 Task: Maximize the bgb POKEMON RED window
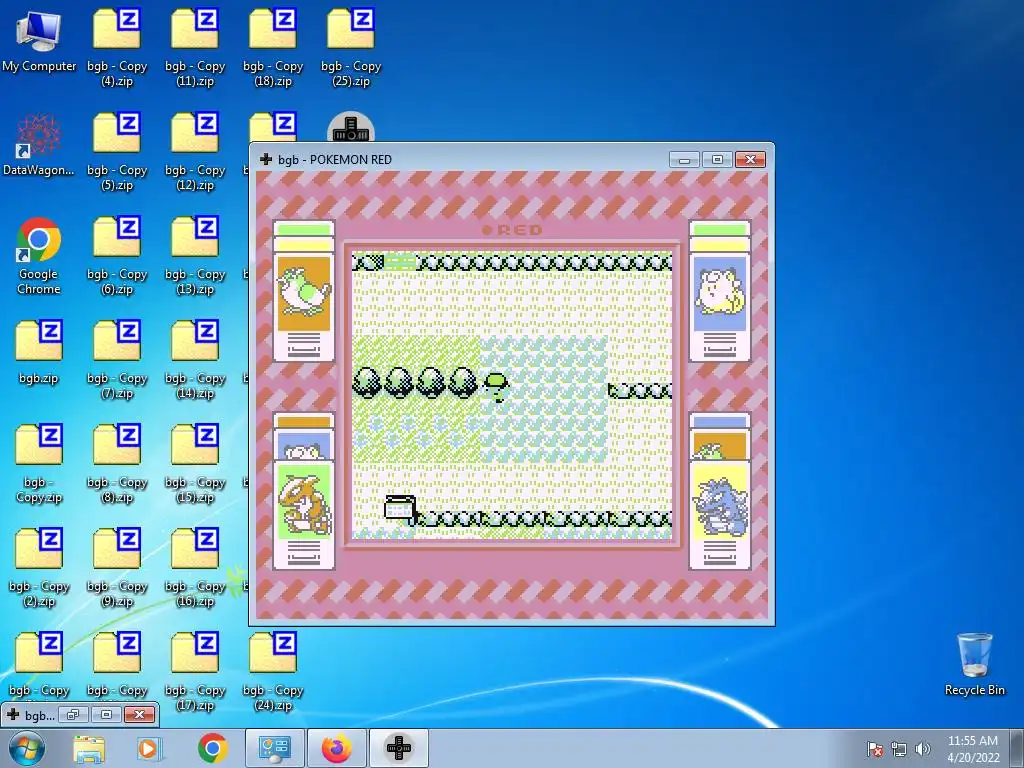[717, 160]
